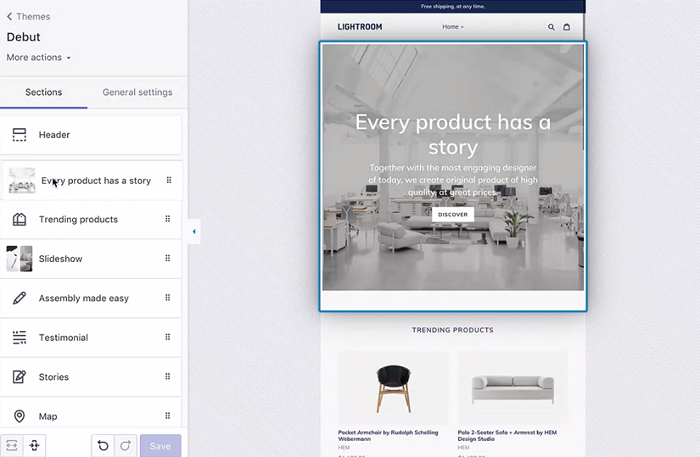Open Pocket Armchair by Rudolph Schelling product link
Screen dimensions: 700x457
tap(388, 436)
